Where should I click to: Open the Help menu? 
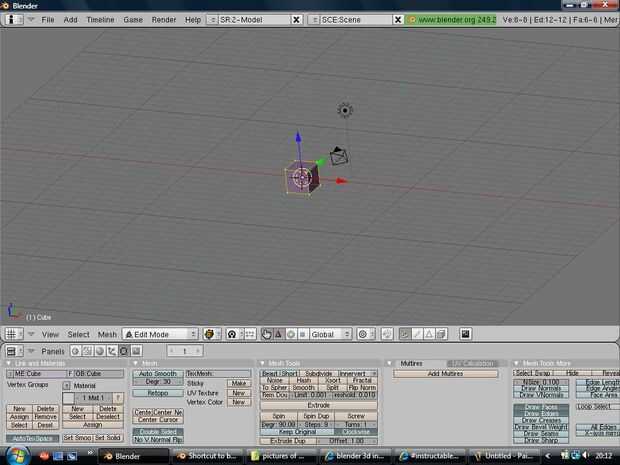point(193,19)
